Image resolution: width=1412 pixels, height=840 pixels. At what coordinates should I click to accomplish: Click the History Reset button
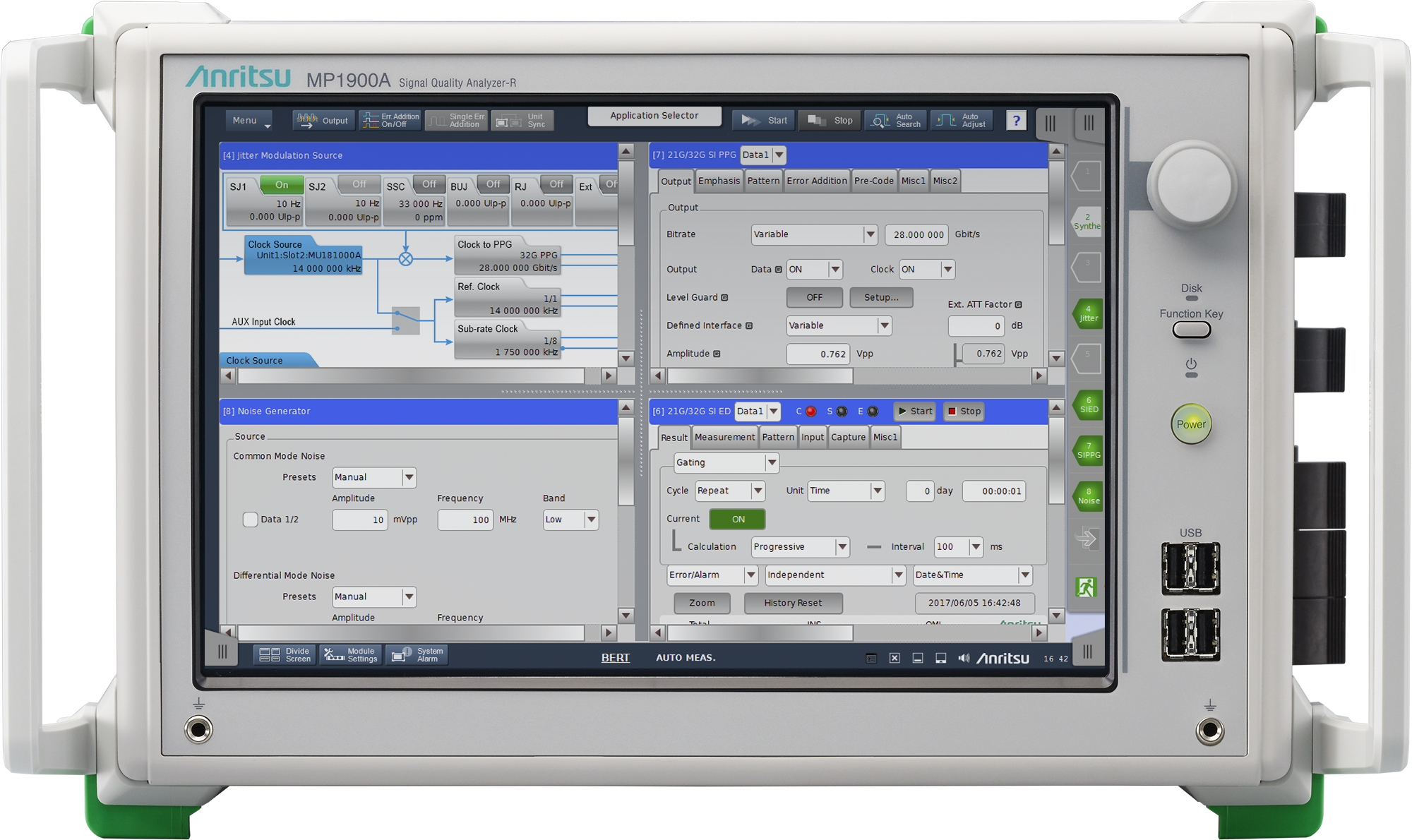pyautogui.click(x=793, y=603)
